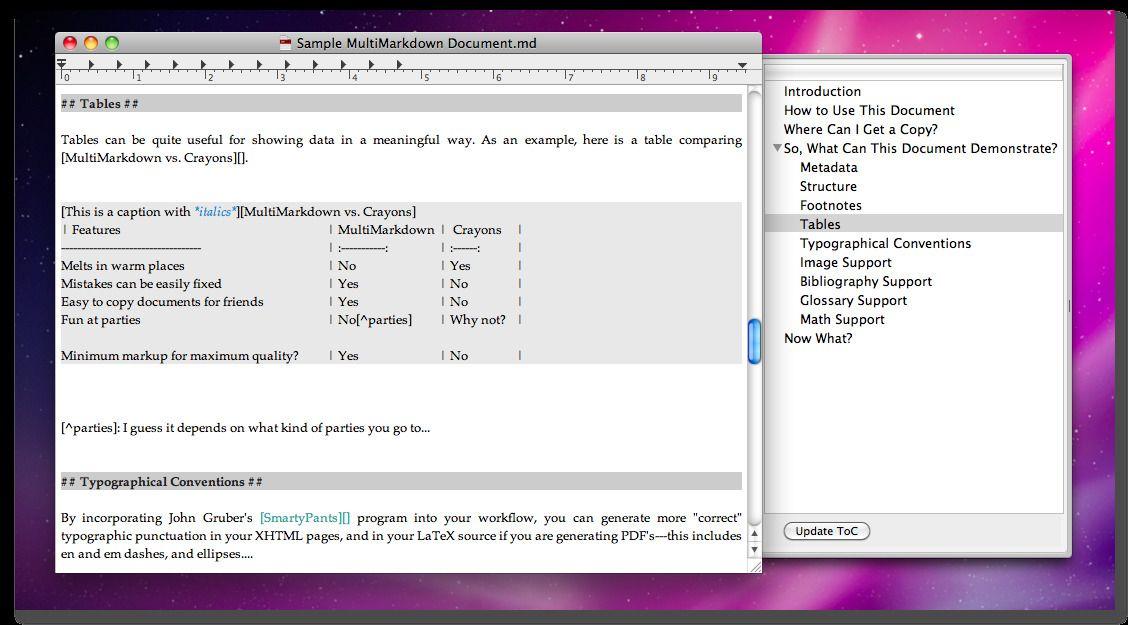Click the 'Why not?' table cell
Viewport: 1128px width, 625px height.
(x=478, y=320)
